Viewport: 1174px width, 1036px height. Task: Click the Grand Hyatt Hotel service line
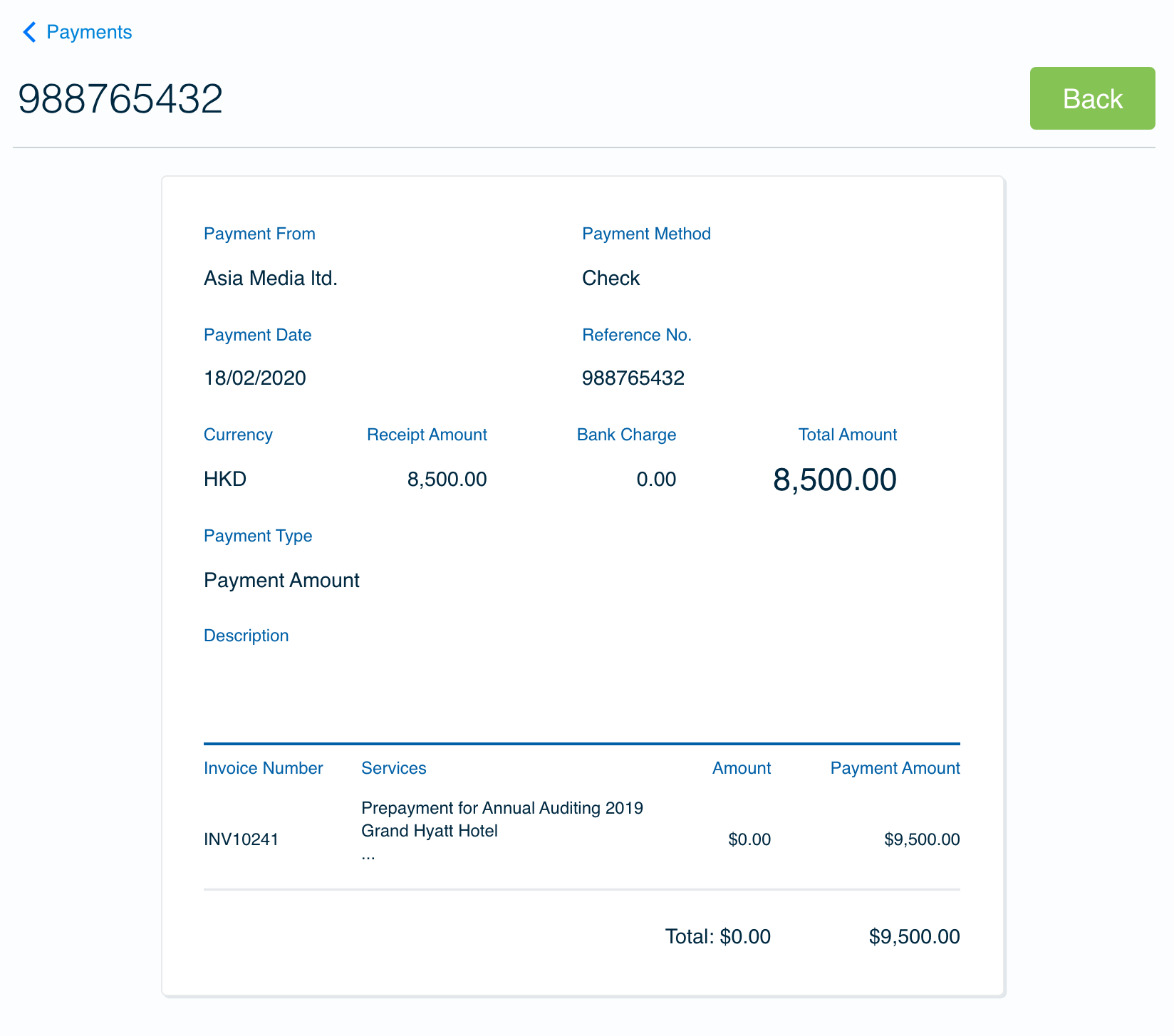click(x=430, y=831)
